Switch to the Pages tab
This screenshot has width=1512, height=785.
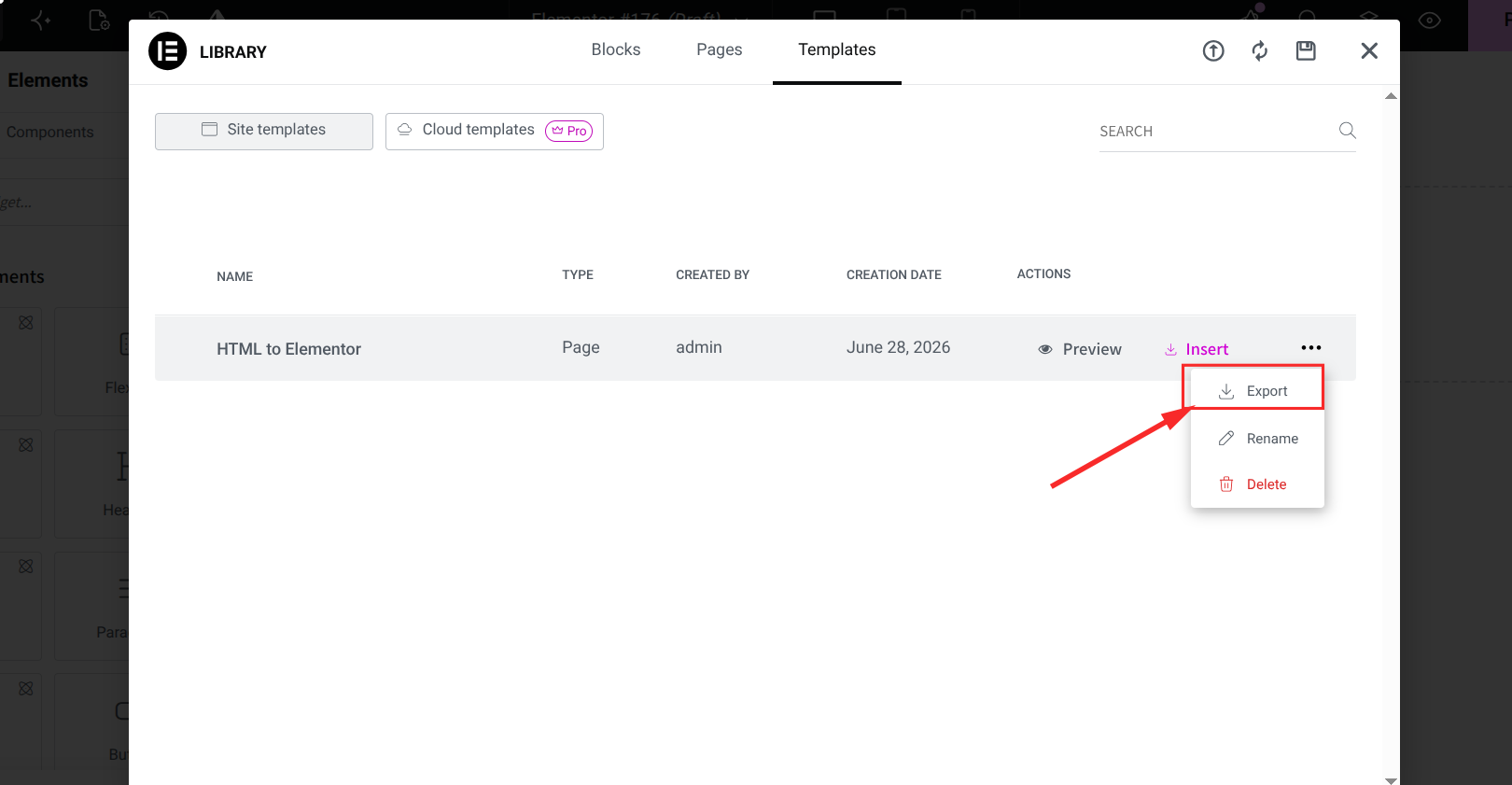(720, 49)
